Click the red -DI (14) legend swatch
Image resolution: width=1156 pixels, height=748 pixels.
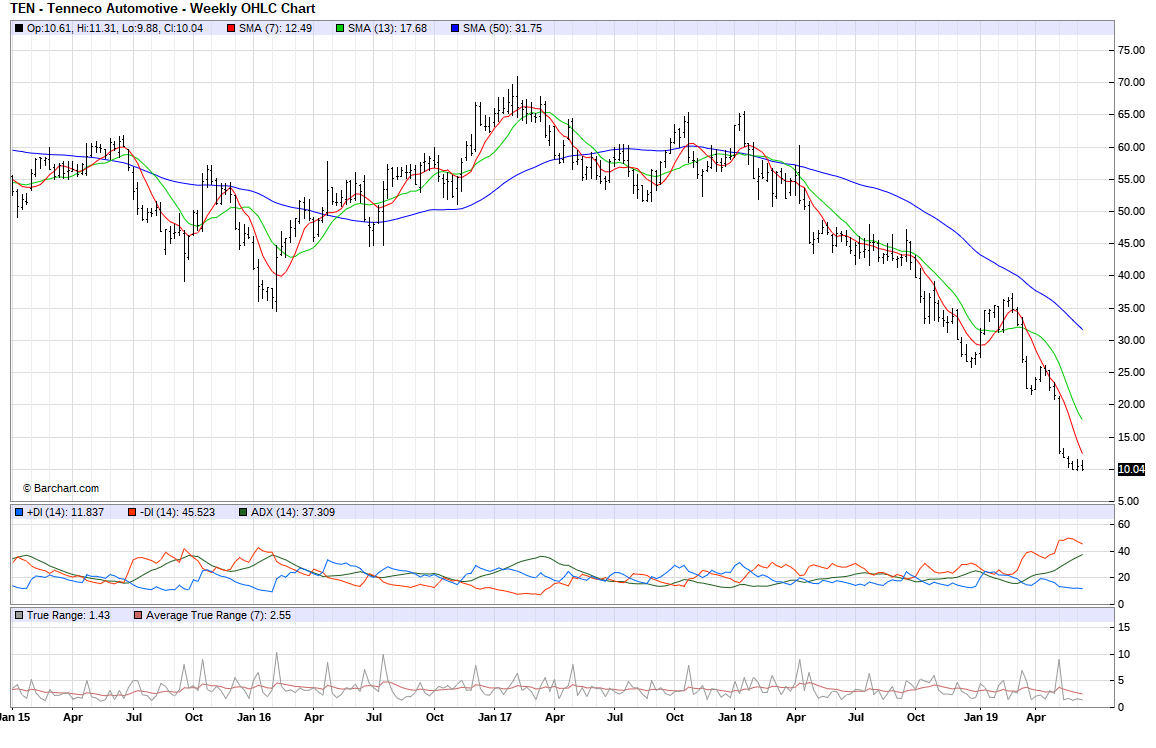132,512
